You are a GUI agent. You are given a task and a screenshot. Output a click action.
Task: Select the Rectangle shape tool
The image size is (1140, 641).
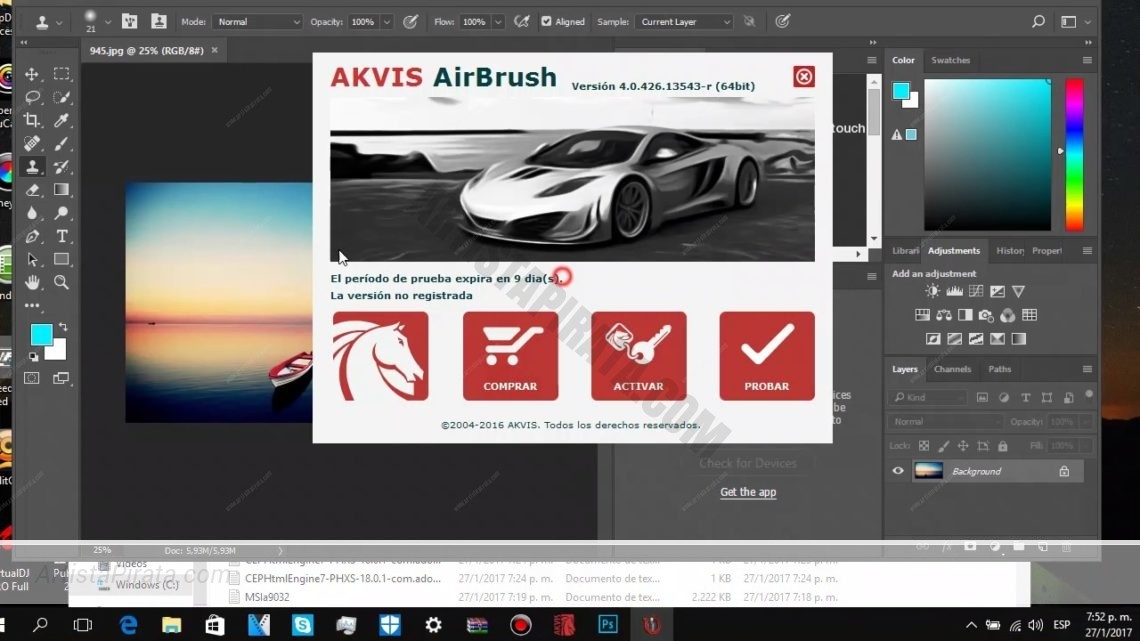point(62,259)
